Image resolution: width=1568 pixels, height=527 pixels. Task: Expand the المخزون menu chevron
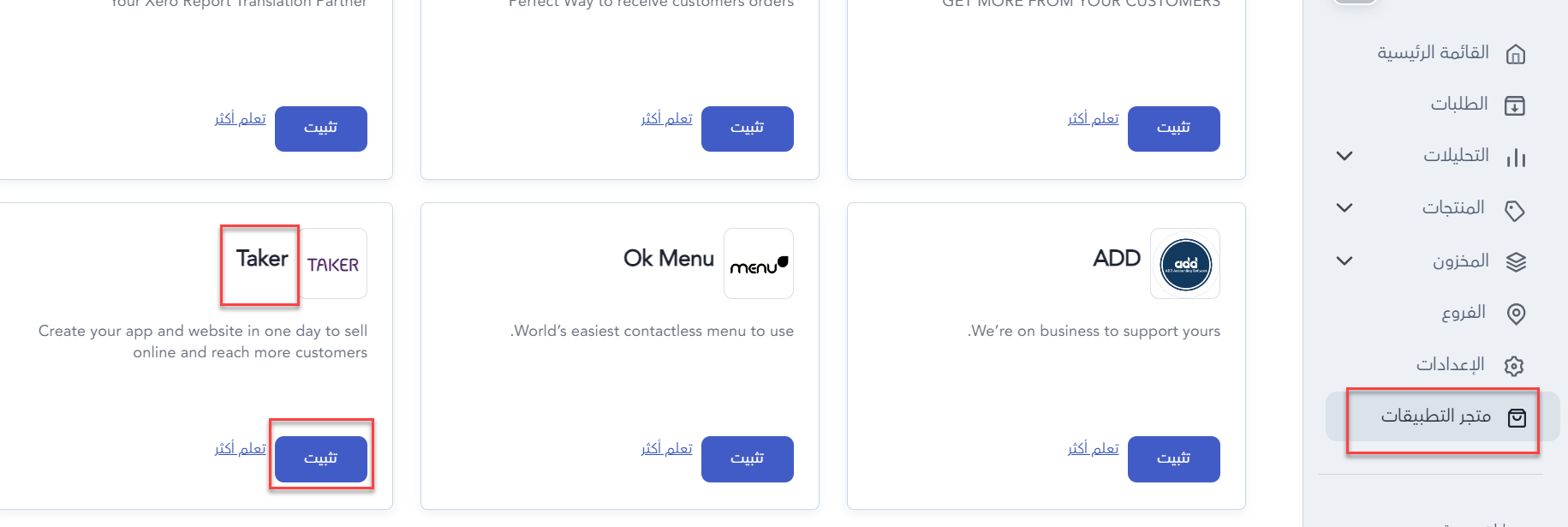click(x=1344, y=261)
